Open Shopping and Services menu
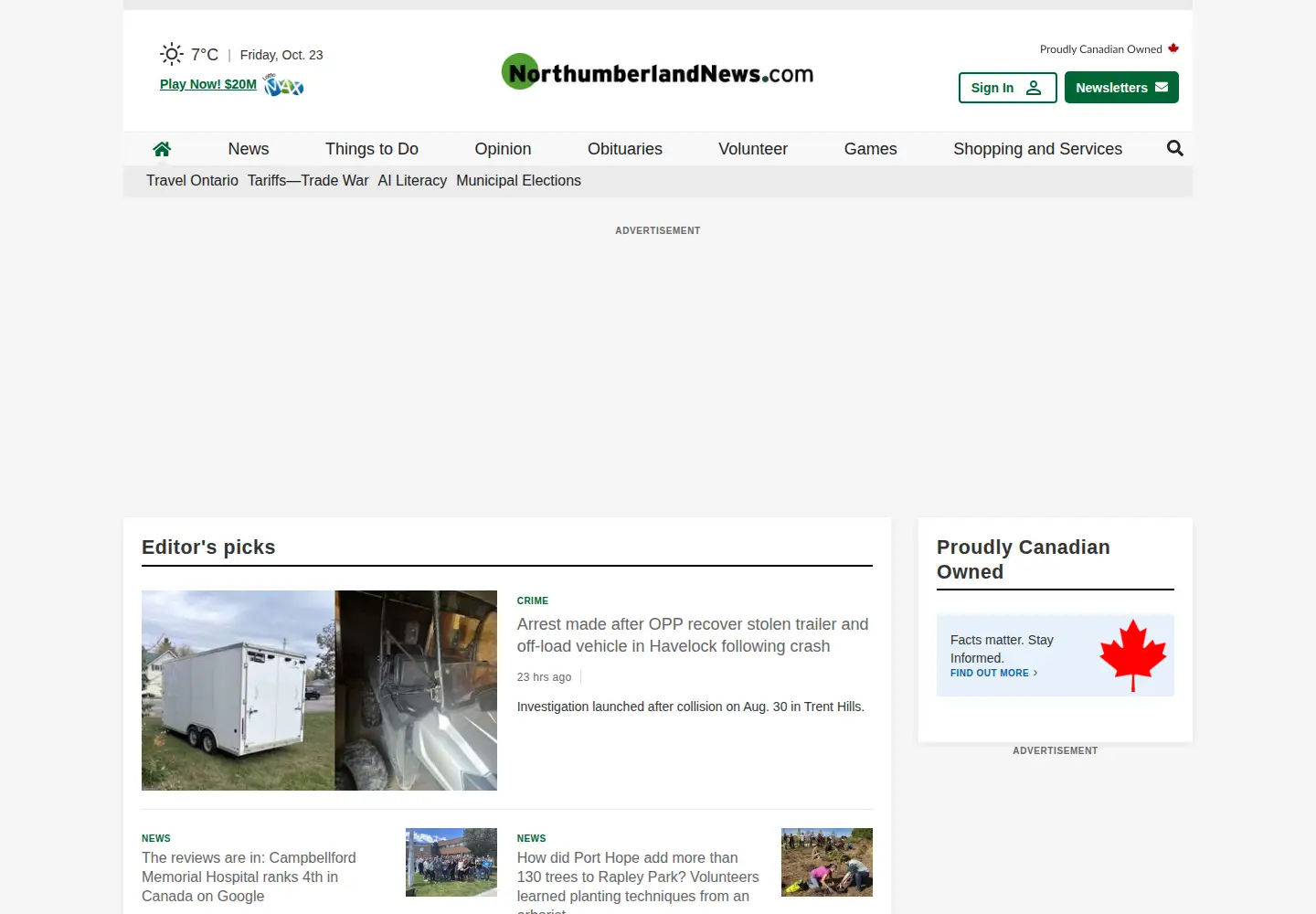This screenshot has height=914, width=1316. click(1037, 149)
